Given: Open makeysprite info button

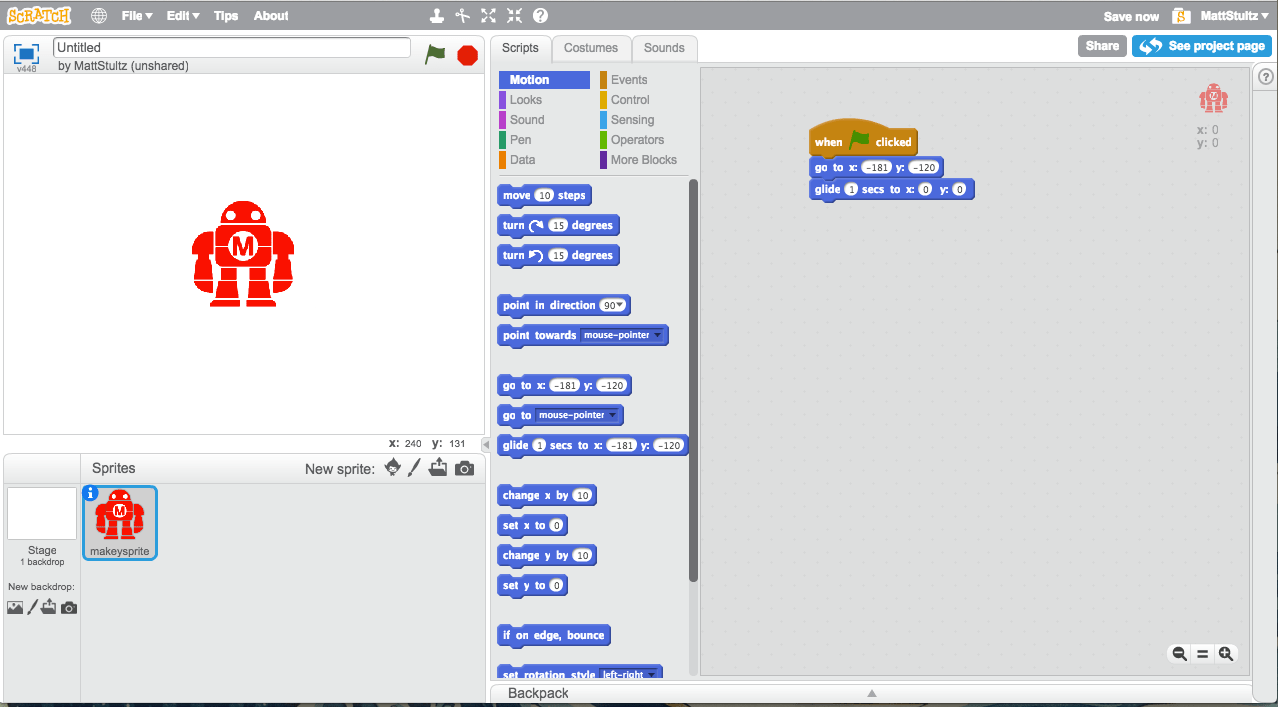Looking at the screenshot, I should 91,492.
